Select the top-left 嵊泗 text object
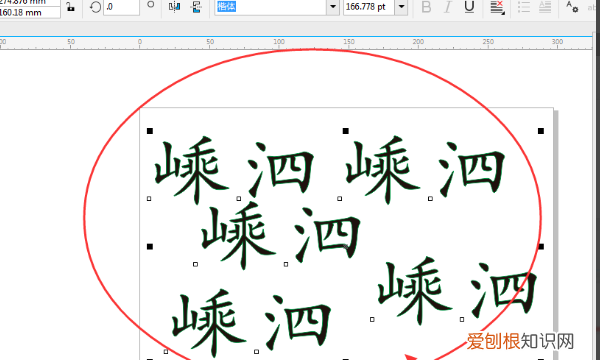 [x=234, y=169]
